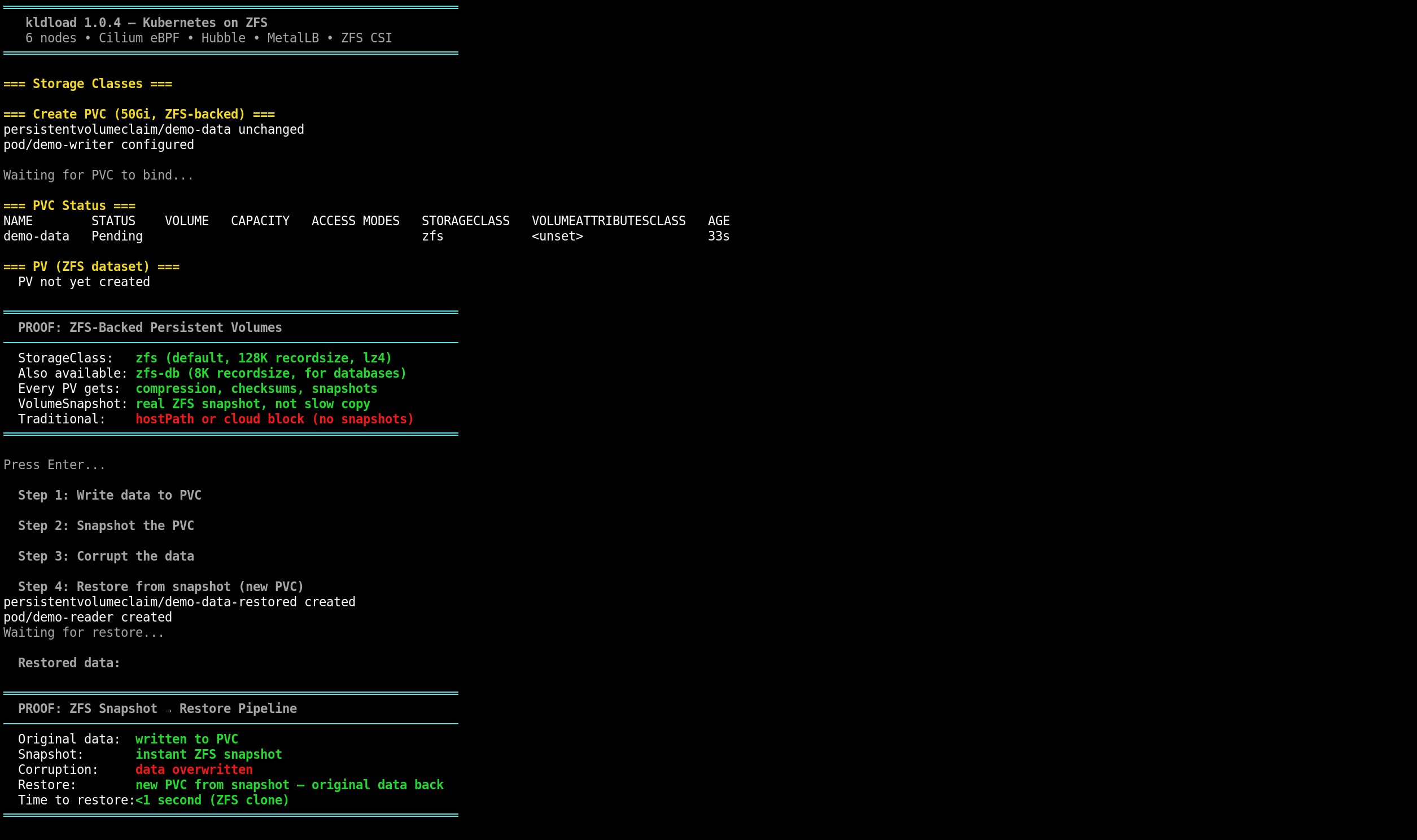Click 'Step 4: Restore from snapshot (new PVC)'
Image resolution: width=1417 pixels, height=840 pixels.
click(x=161, y=588)
